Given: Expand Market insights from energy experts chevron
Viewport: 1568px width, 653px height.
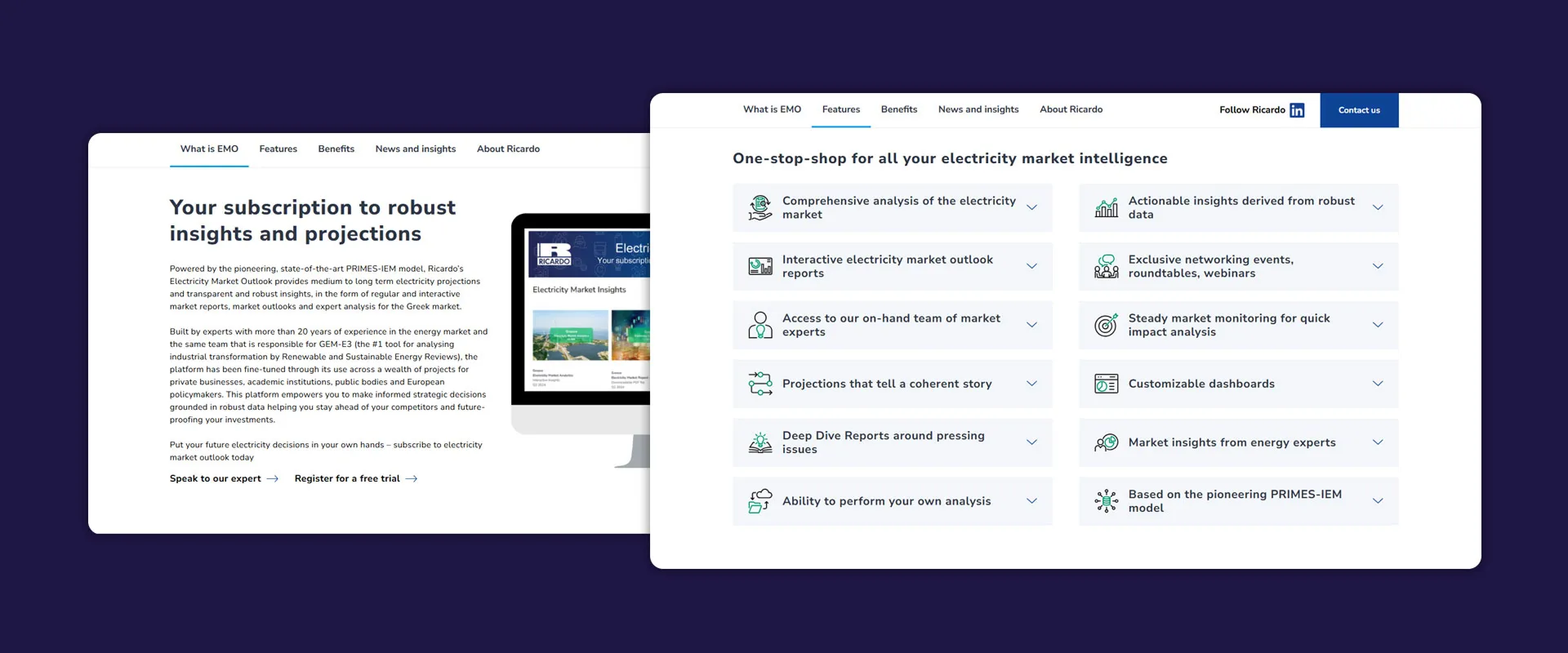Looking at the screenshot, I should tap(1377, 442).
